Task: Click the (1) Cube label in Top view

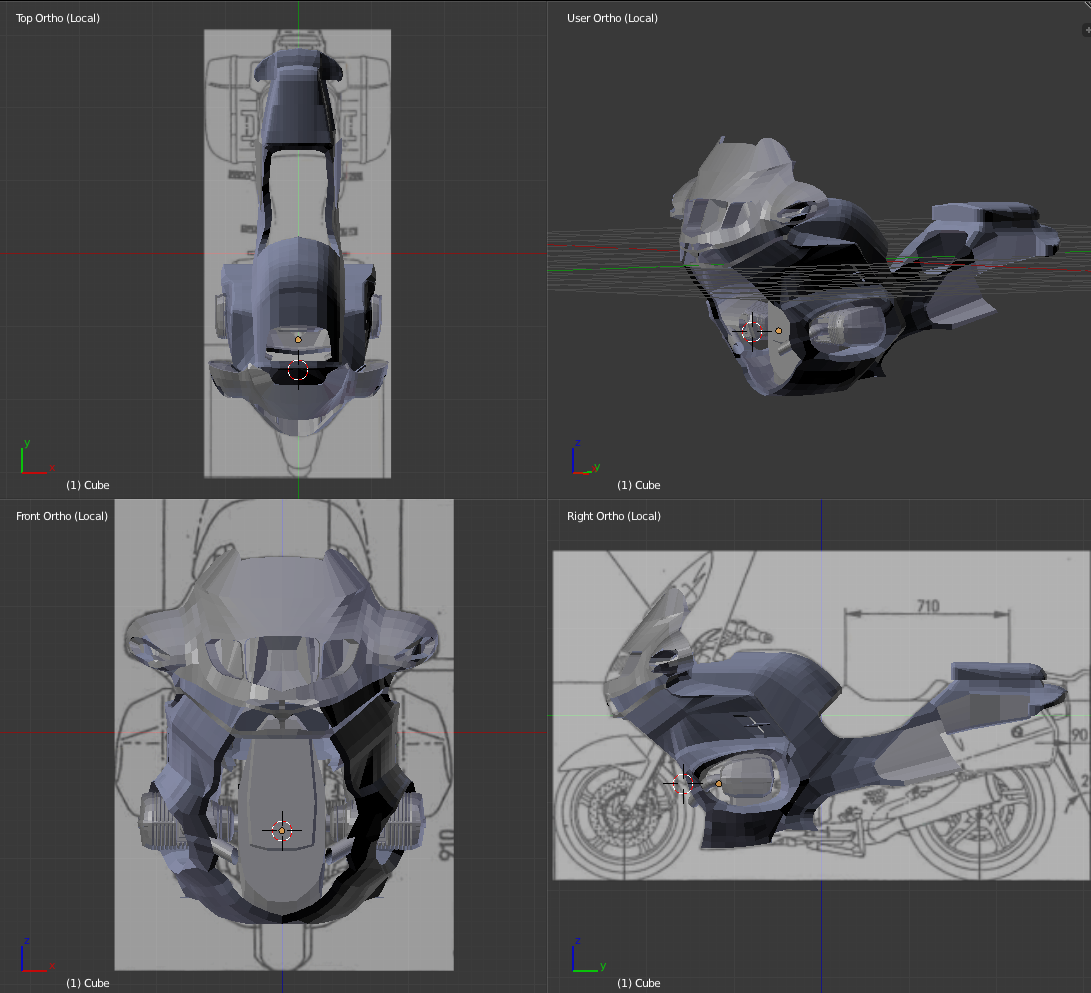Action: (x=88, y=485)
